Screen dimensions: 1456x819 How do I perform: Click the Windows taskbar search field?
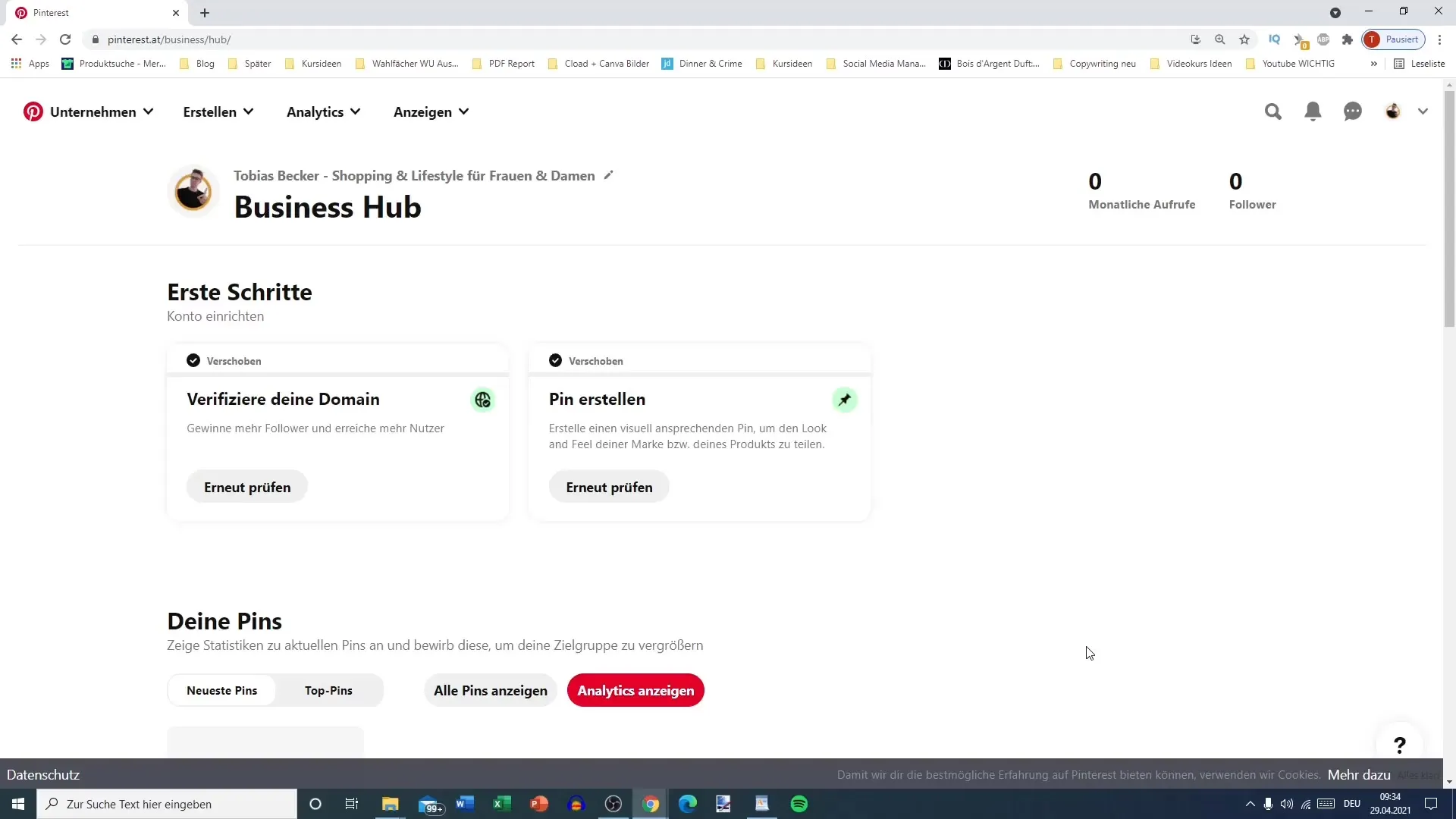pos(167,804)
